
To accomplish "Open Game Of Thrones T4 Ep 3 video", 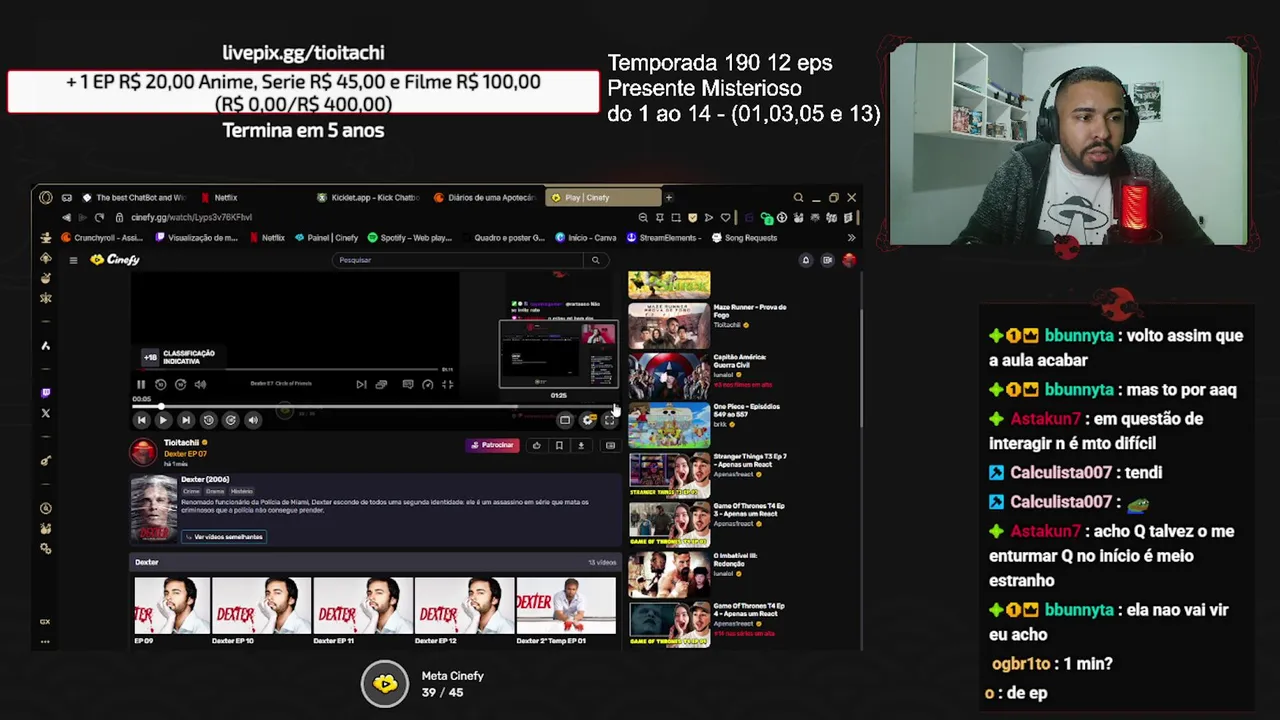I will point(669,524).
